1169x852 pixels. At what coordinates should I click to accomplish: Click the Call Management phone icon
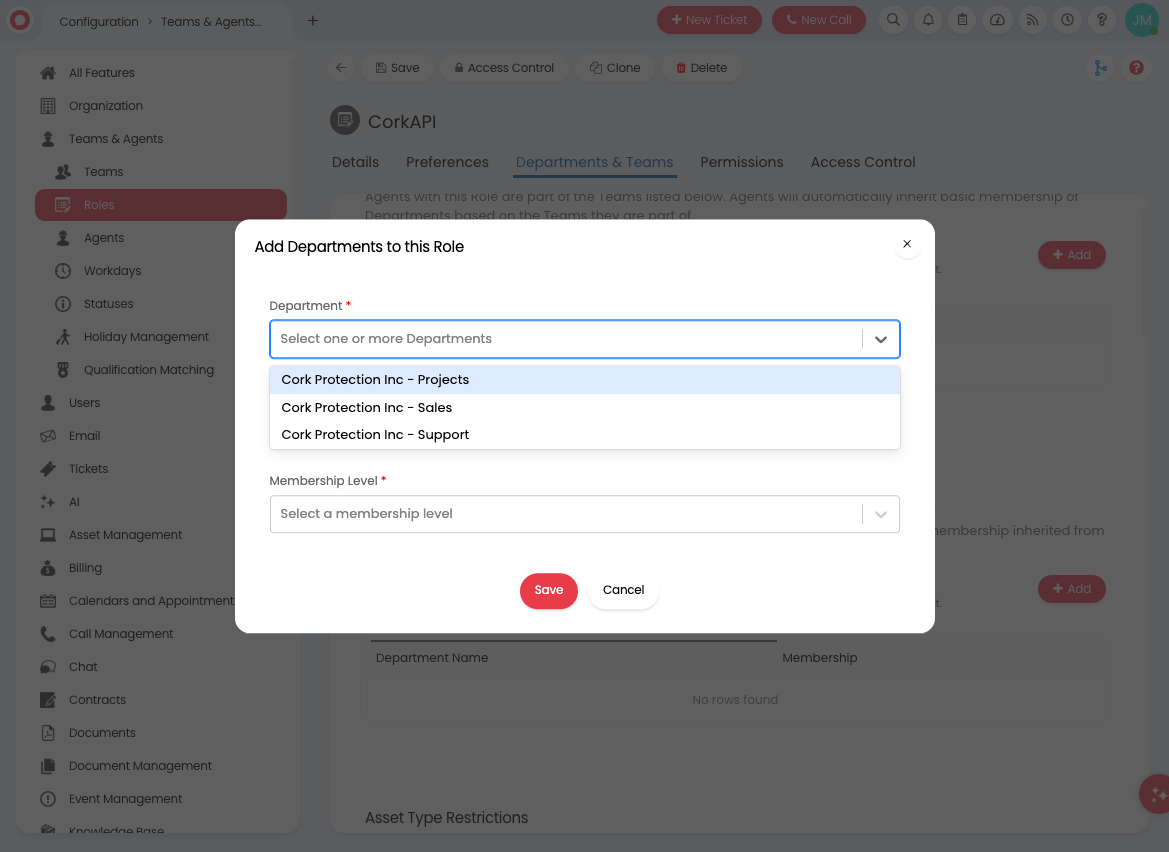[48, 634]
